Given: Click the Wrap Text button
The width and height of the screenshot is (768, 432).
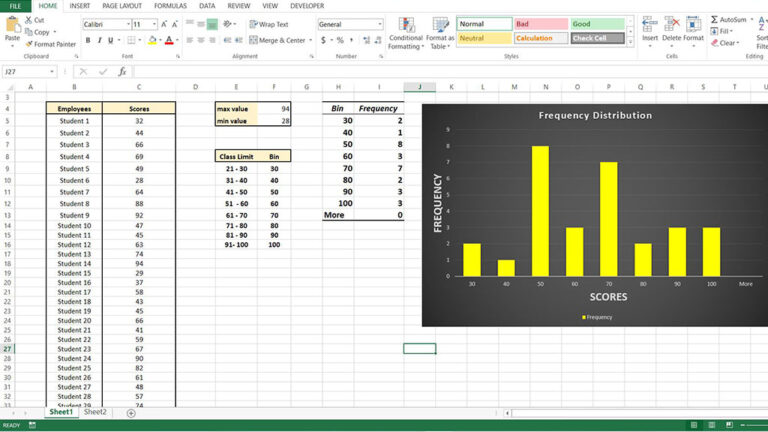Looking at the screenshot, I should tap(269, 24).
